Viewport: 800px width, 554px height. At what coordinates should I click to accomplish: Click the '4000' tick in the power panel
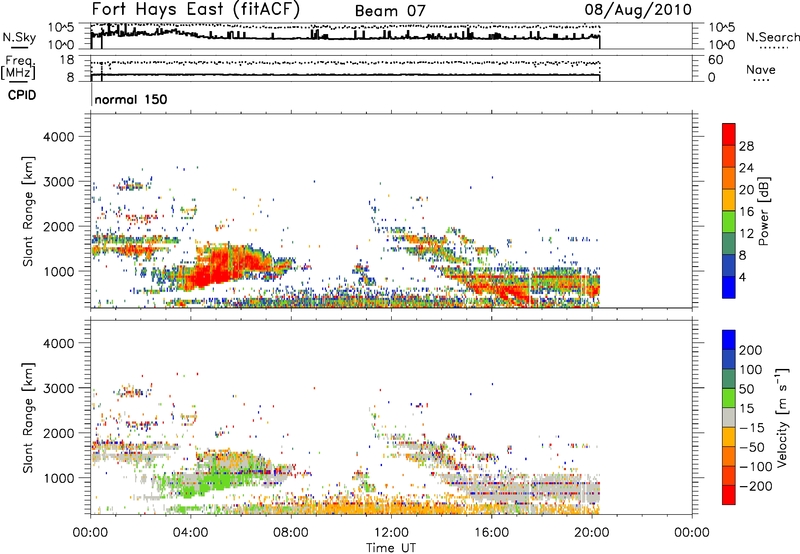point(58,137)
